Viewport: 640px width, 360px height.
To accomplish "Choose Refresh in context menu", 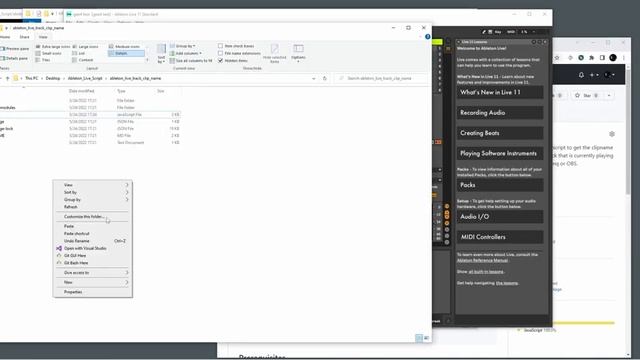I will point(71,207).
